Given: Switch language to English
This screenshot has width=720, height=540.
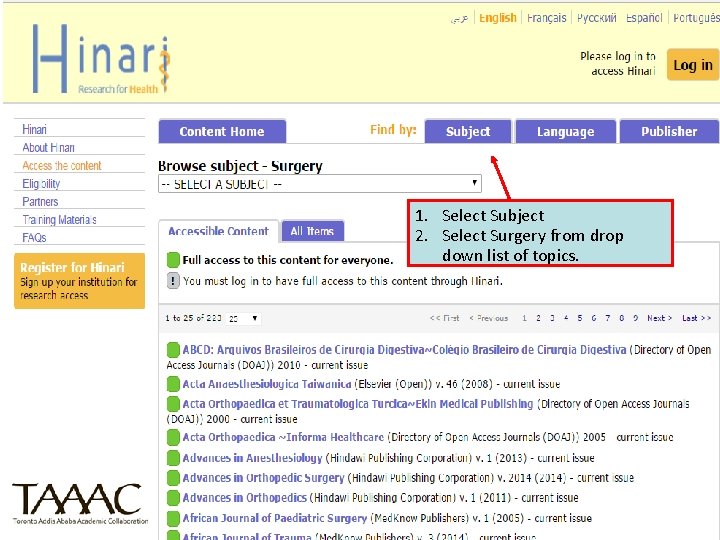Looking at the screenshot, I should coord(498,18).
